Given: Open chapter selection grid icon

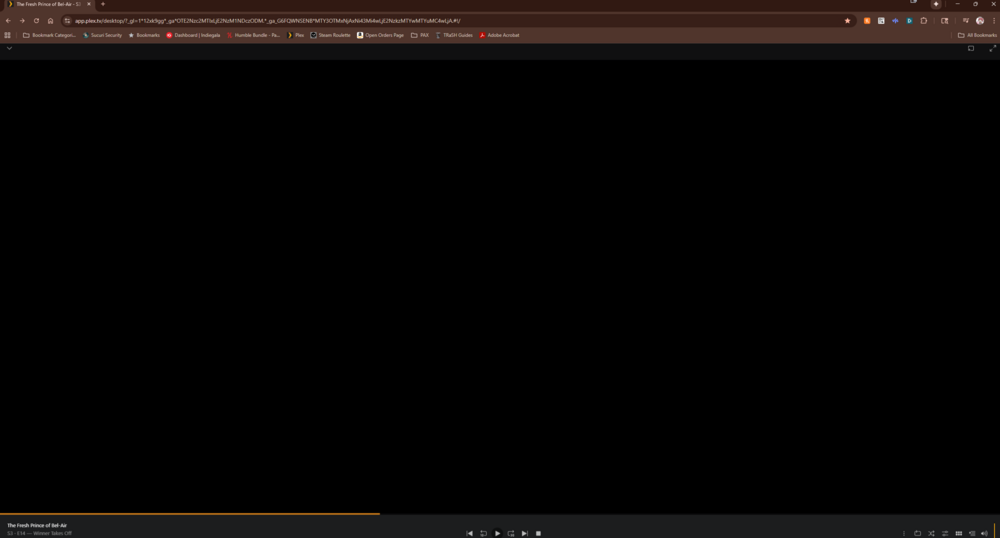Looking at the screenshot, I should coord(959,533).
